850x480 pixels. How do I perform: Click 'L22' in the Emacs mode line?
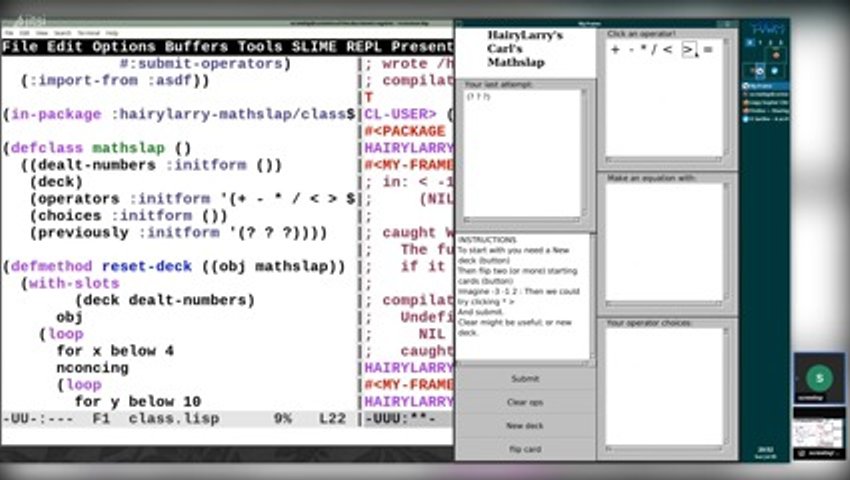[332, 419]
